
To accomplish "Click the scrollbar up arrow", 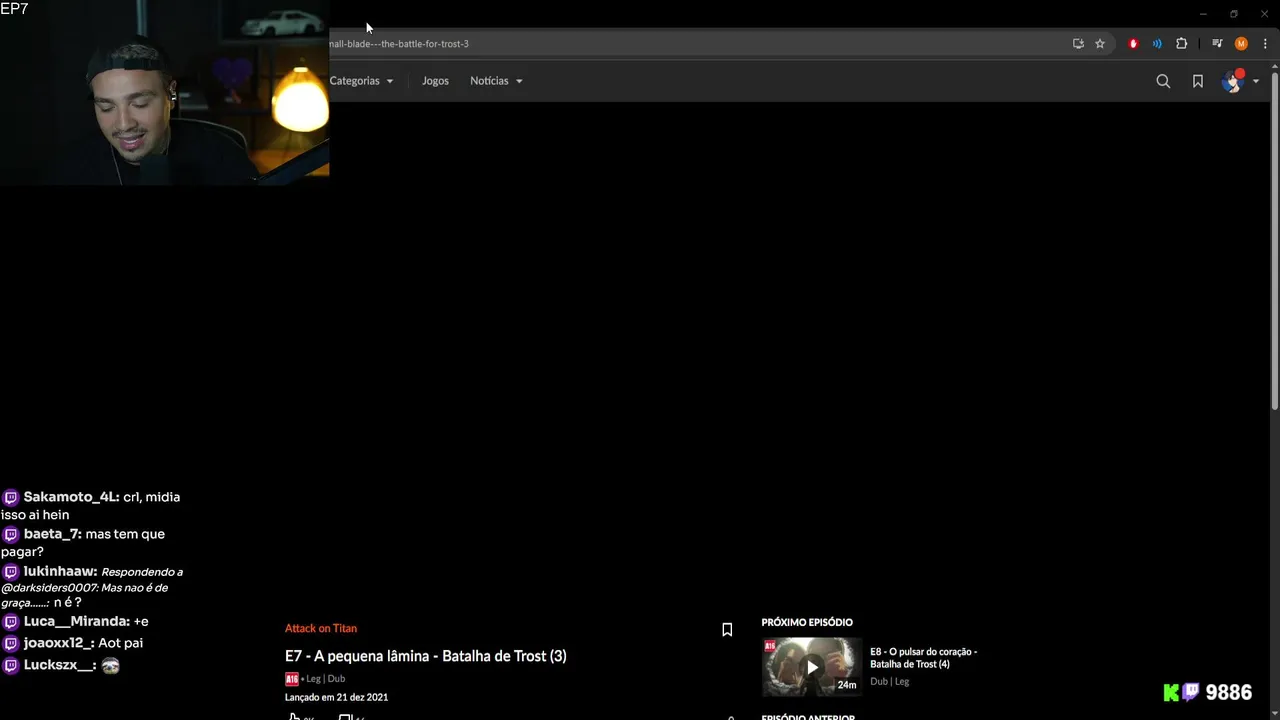I will (x=1274, y=66).
